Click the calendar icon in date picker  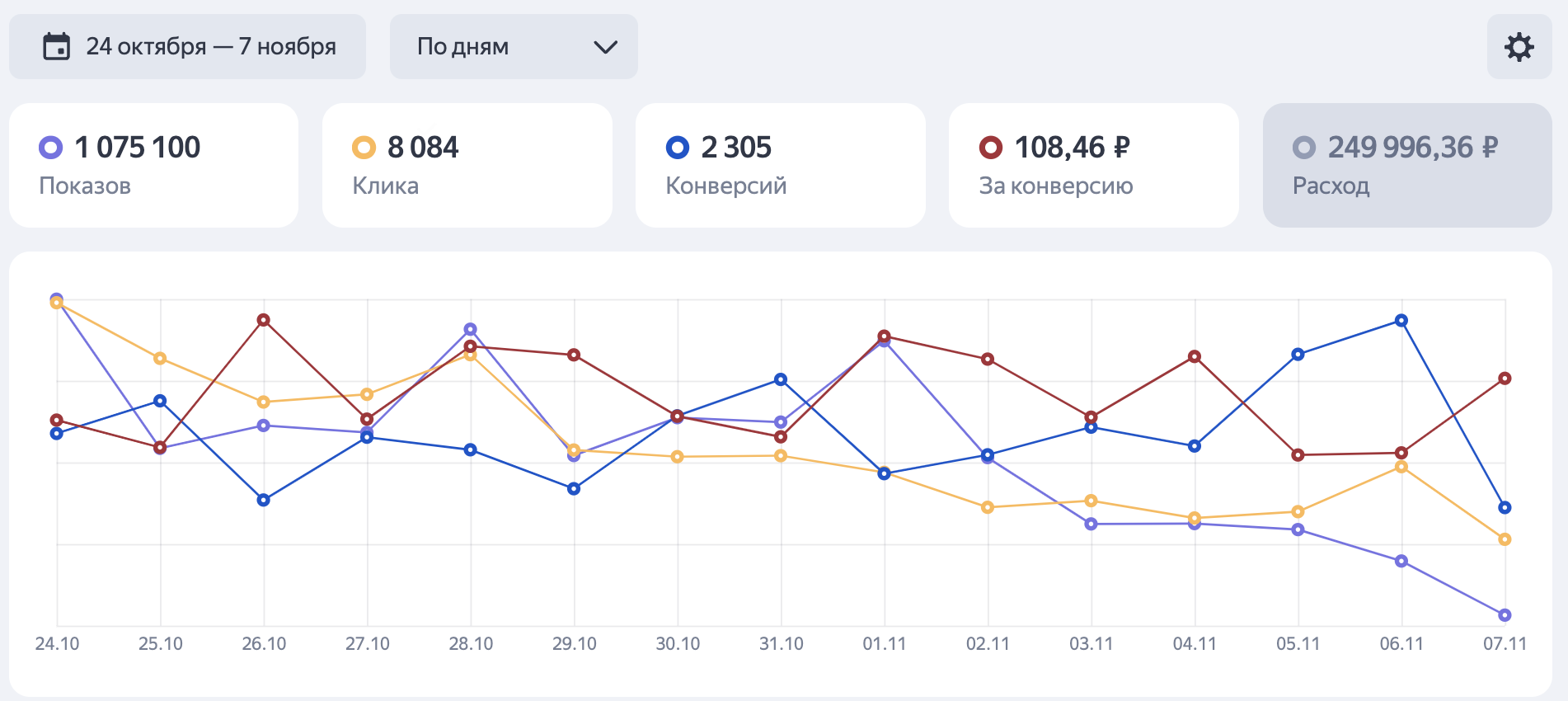tap(57, 47)
